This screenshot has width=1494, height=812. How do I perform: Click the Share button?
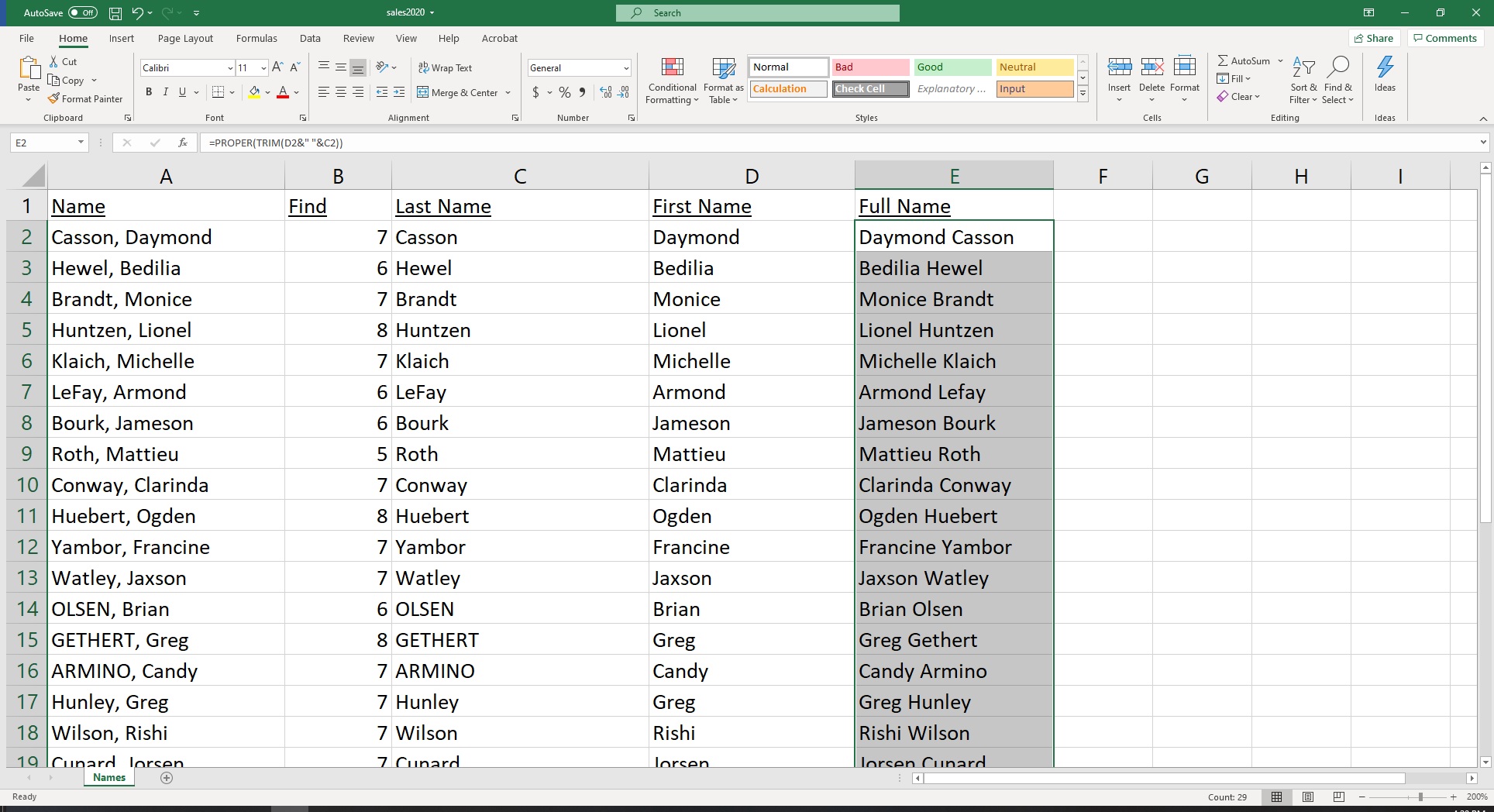1374,38
